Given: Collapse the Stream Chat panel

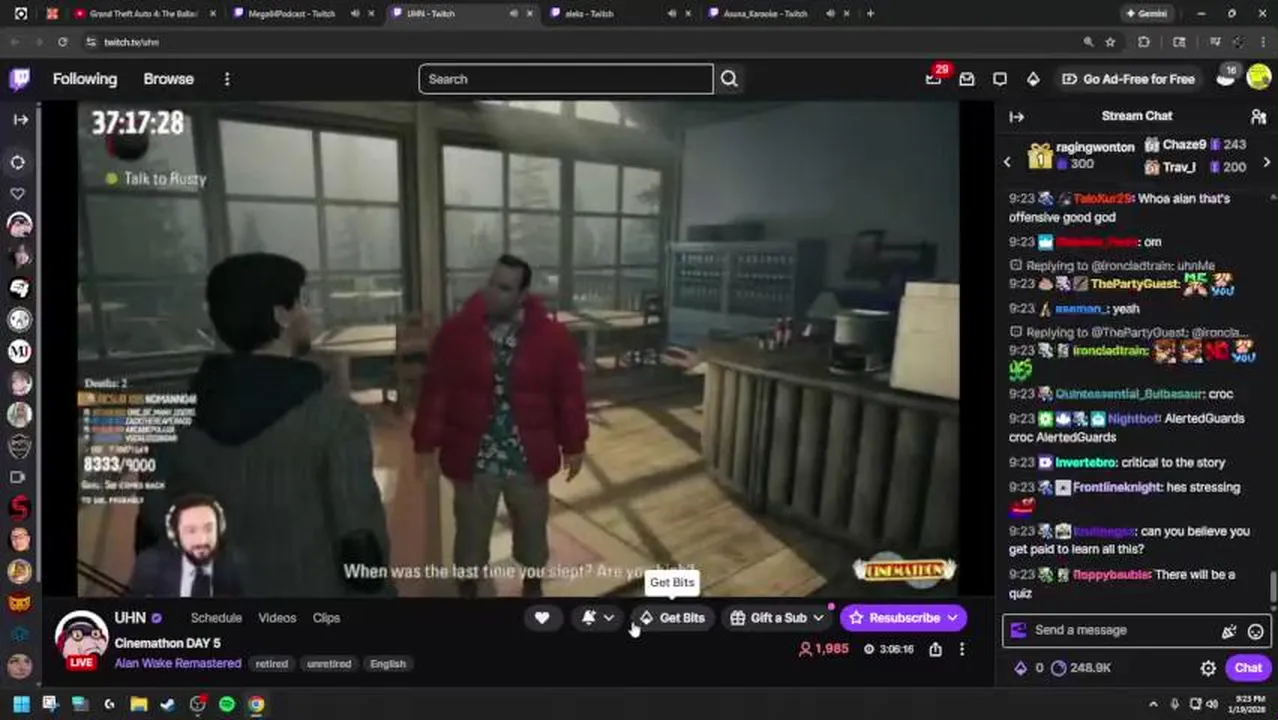Looking at the screenshot, I should tap(1017, 117).
